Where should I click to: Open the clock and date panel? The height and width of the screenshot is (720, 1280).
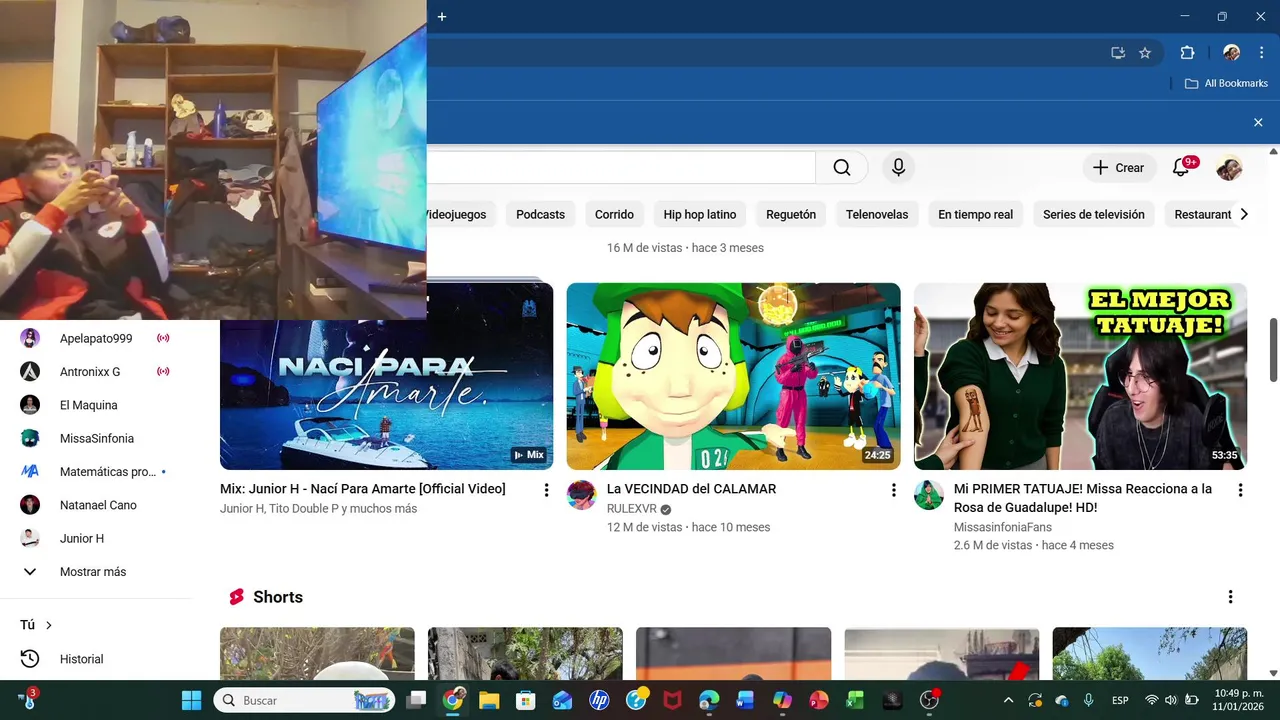[x=1238, y=700]
